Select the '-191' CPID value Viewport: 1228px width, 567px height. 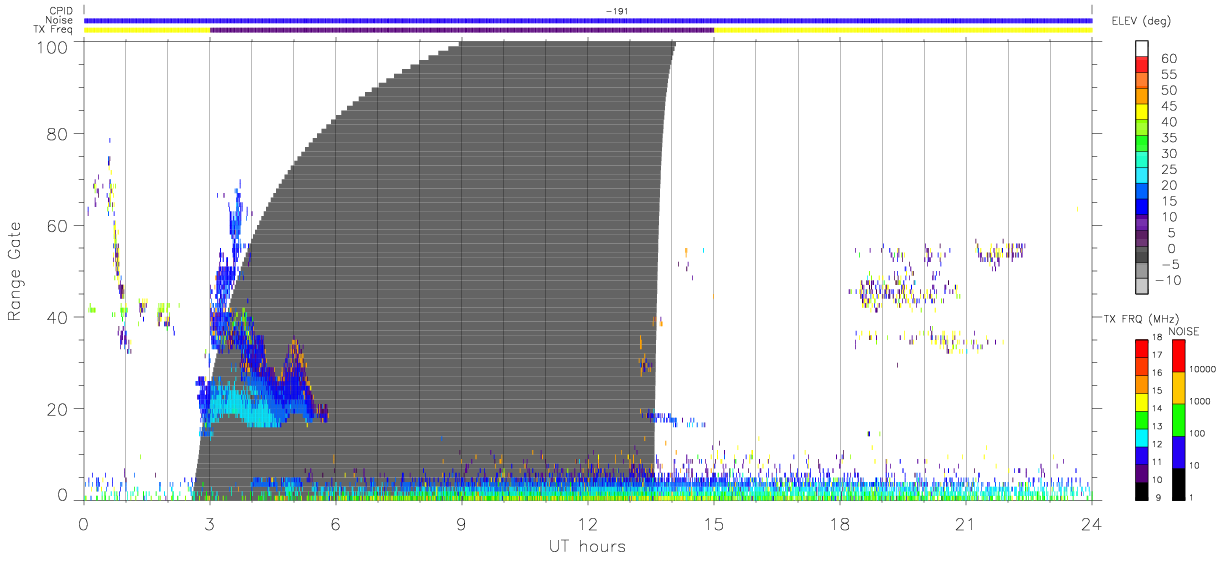(x=616, y=10)
